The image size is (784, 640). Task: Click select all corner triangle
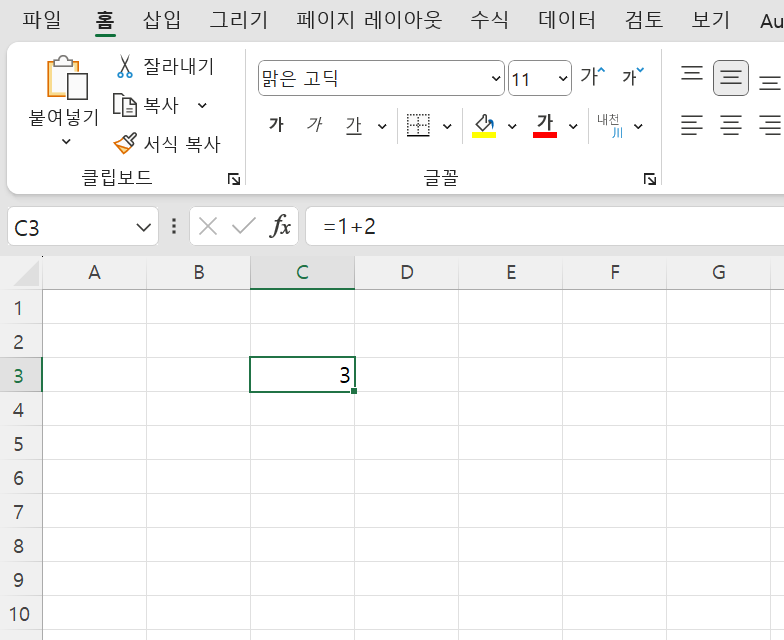(x=26, y=273)
